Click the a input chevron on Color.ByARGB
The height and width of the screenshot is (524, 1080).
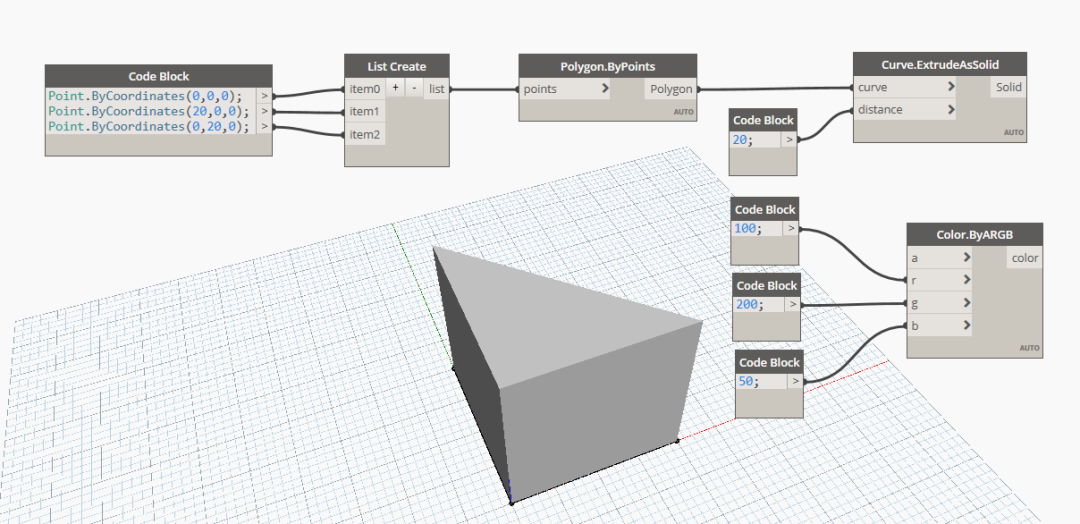click(967, 258)
